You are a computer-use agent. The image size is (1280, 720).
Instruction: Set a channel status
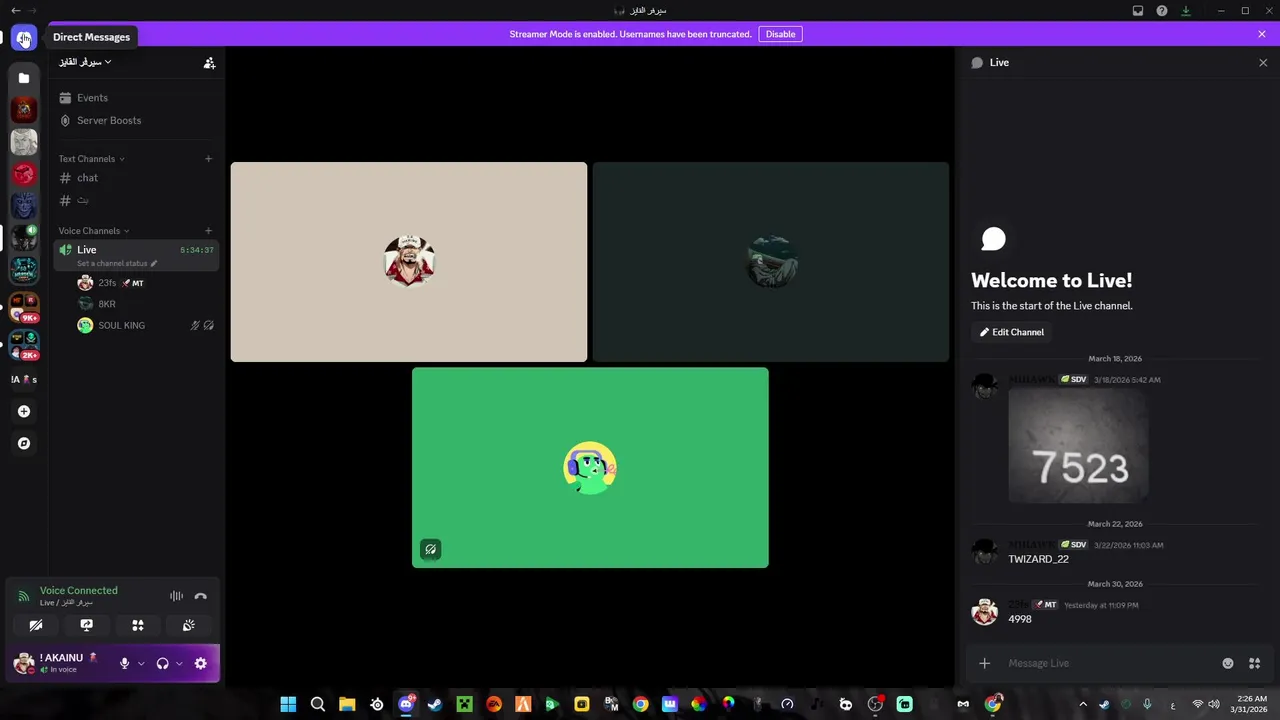pyautogui.click(x=117, y=264)
